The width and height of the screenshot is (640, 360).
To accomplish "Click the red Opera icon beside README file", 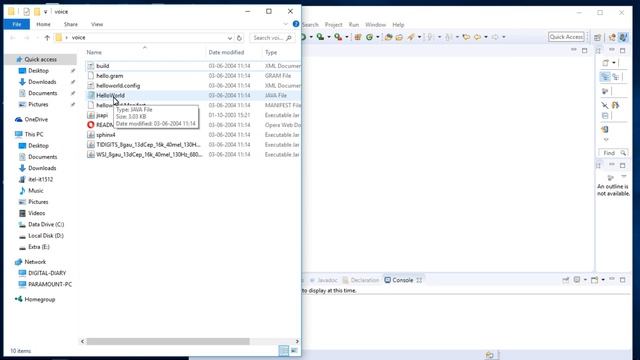I will tap(91, 125).
